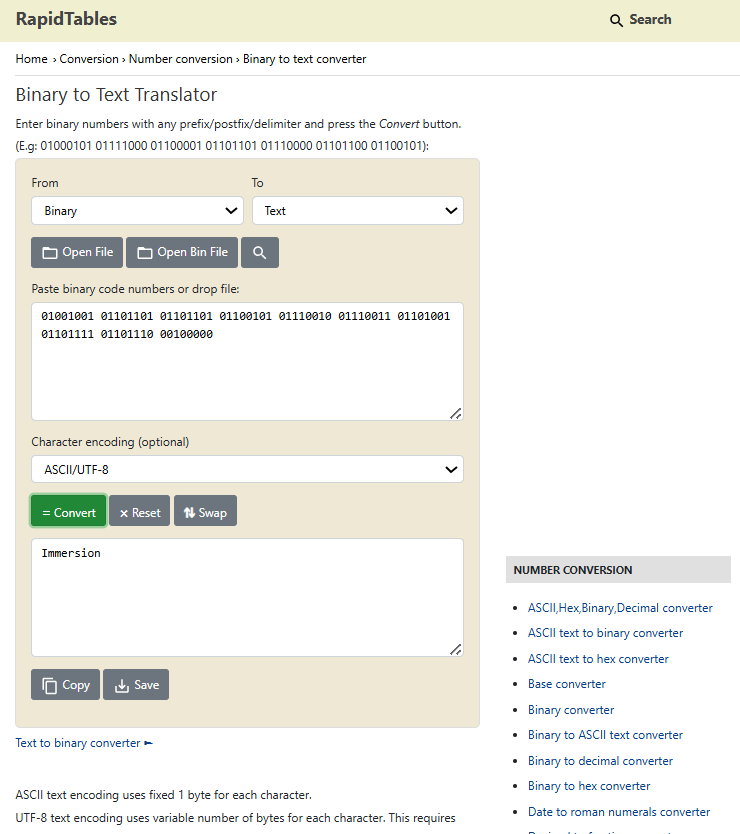Swap the conversion direction
The width and height of the screenshot is (740, 834).
click(205, 512)
